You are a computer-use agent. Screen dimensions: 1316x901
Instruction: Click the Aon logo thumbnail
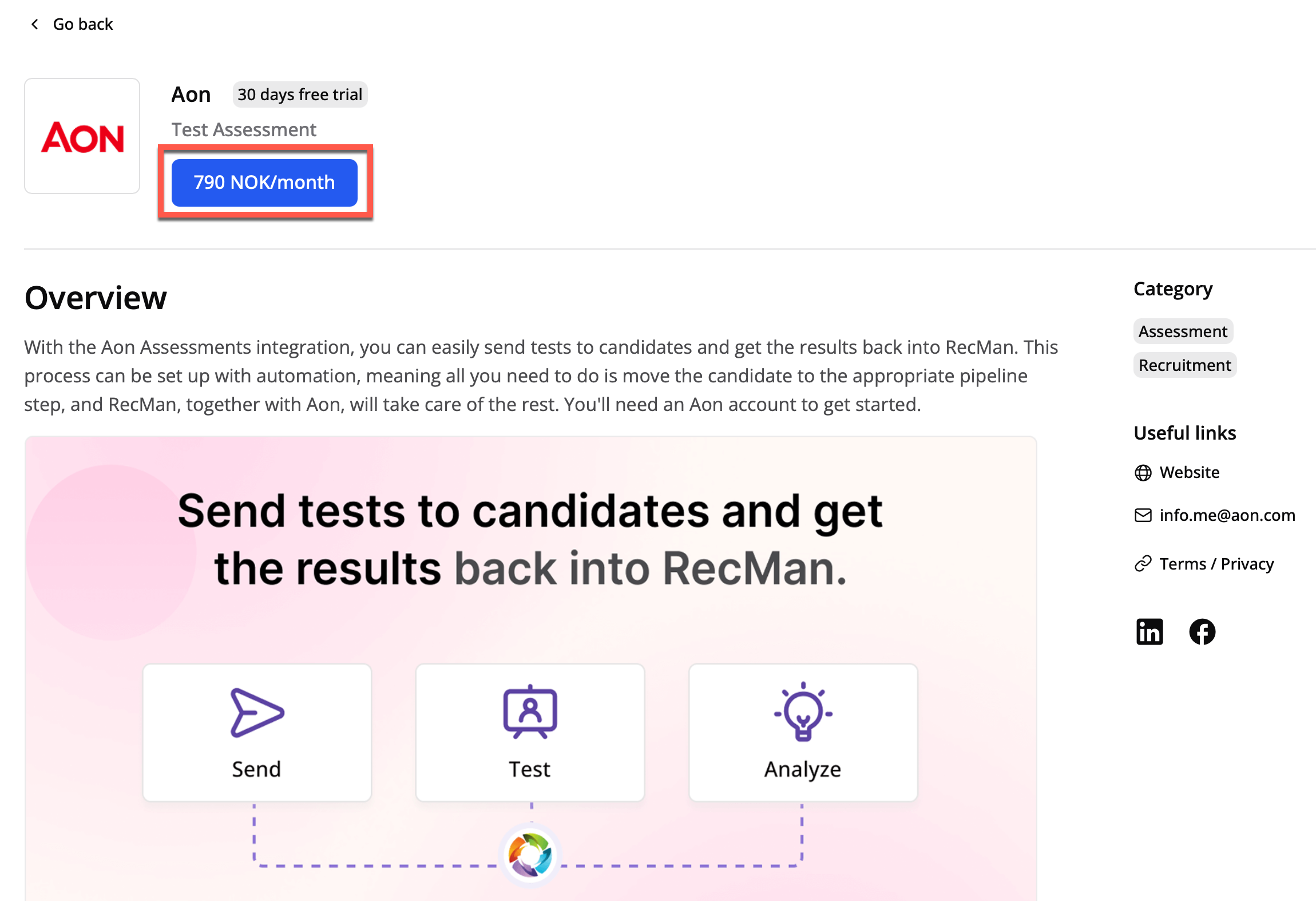tap(82, 136)
